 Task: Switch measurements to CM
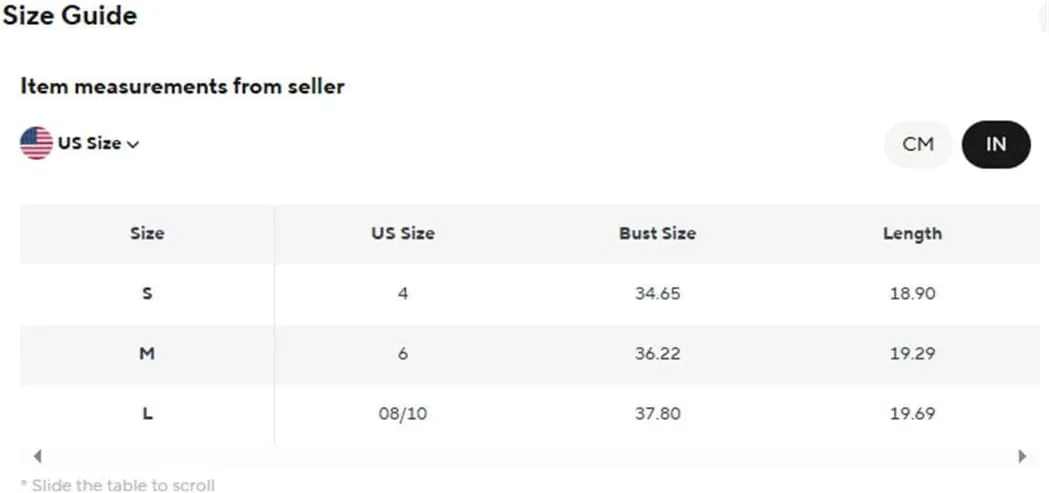coord(918,144)
